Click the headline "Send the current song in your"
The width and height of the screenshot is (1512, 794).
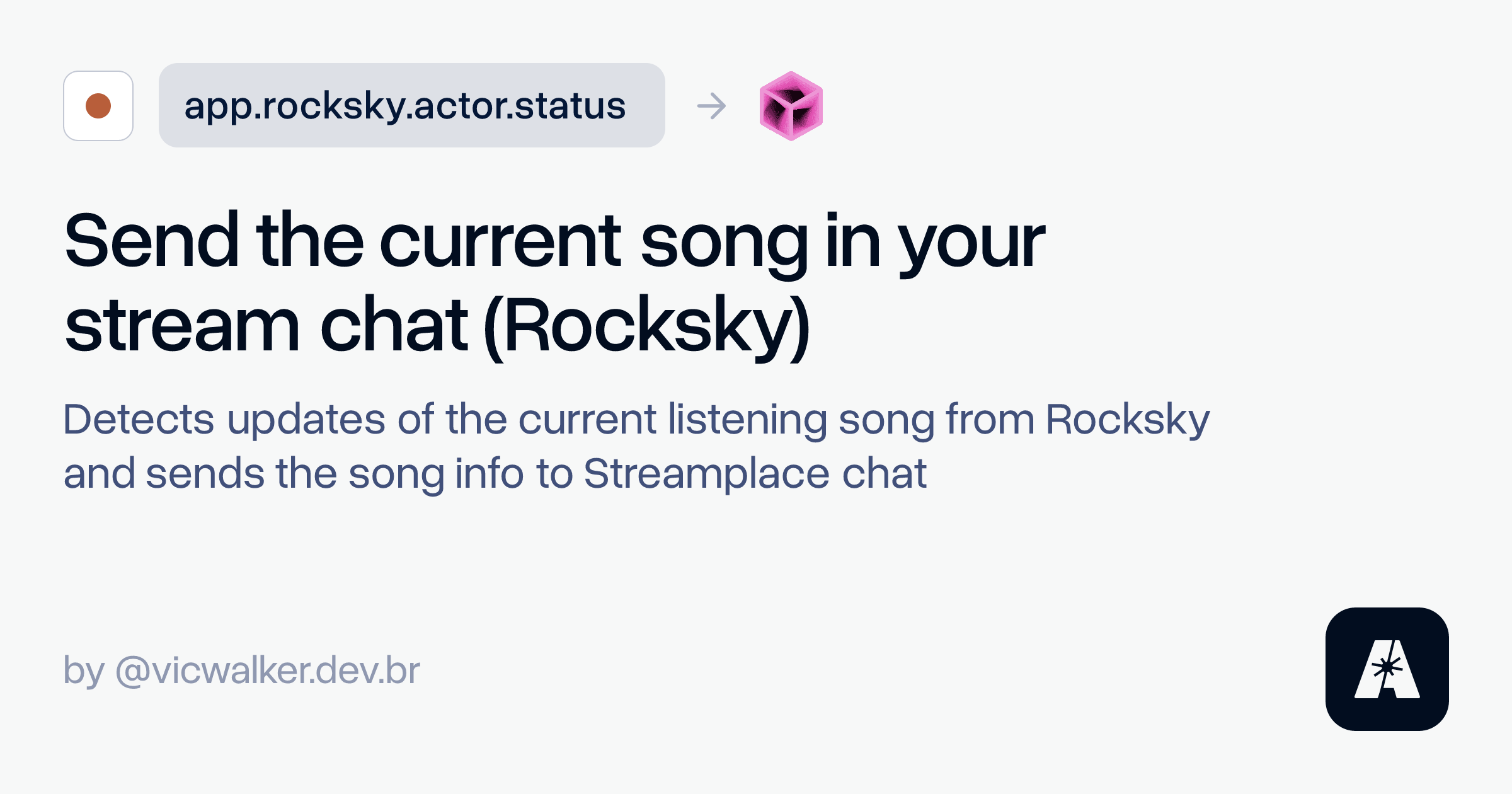pos(554,243)
